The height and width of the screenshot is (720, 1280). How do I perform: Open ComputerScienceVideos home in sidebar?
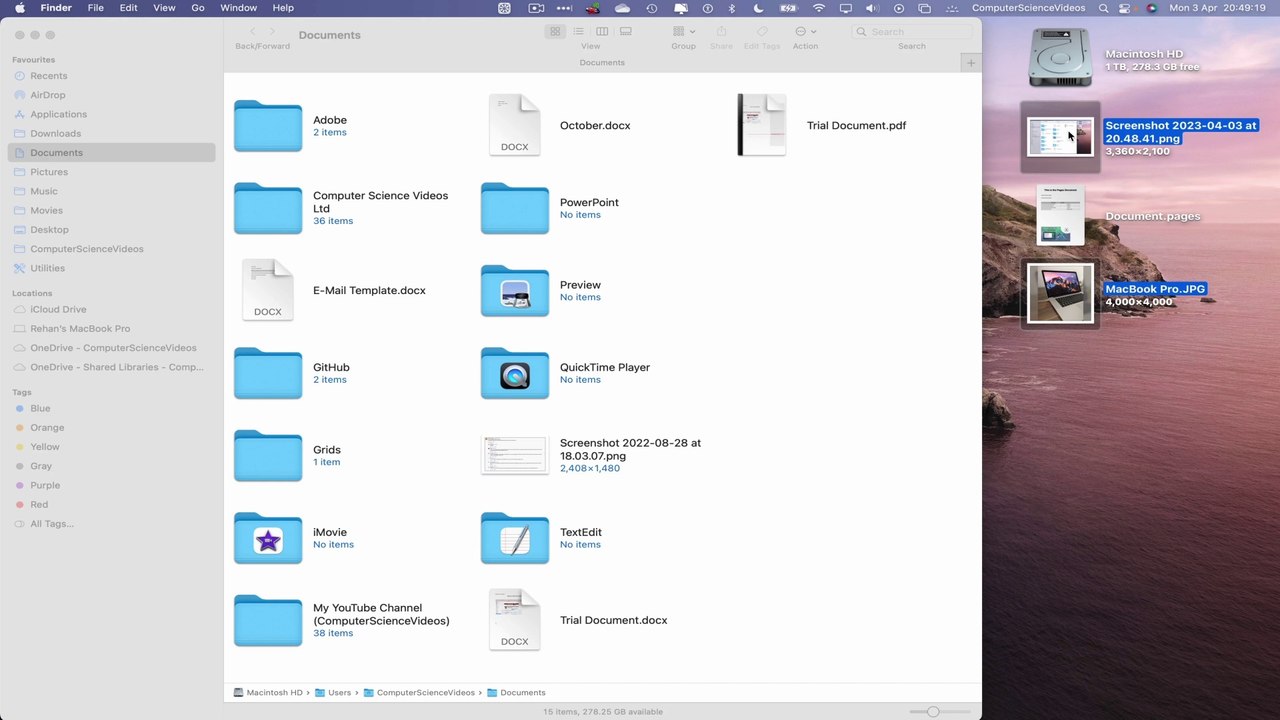point(111,249)
